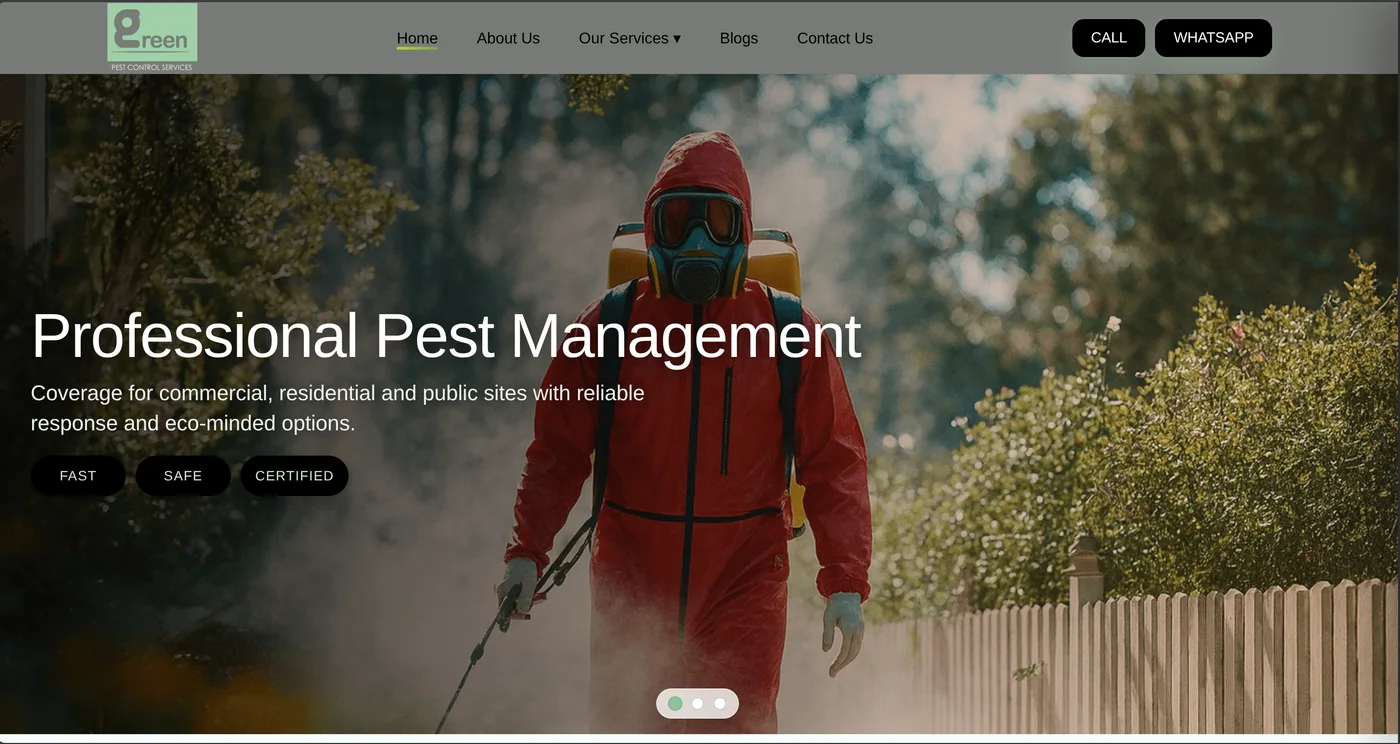Open the Home menu item
The width and height of the screenshot is (1400, 744).
(417, 38)
